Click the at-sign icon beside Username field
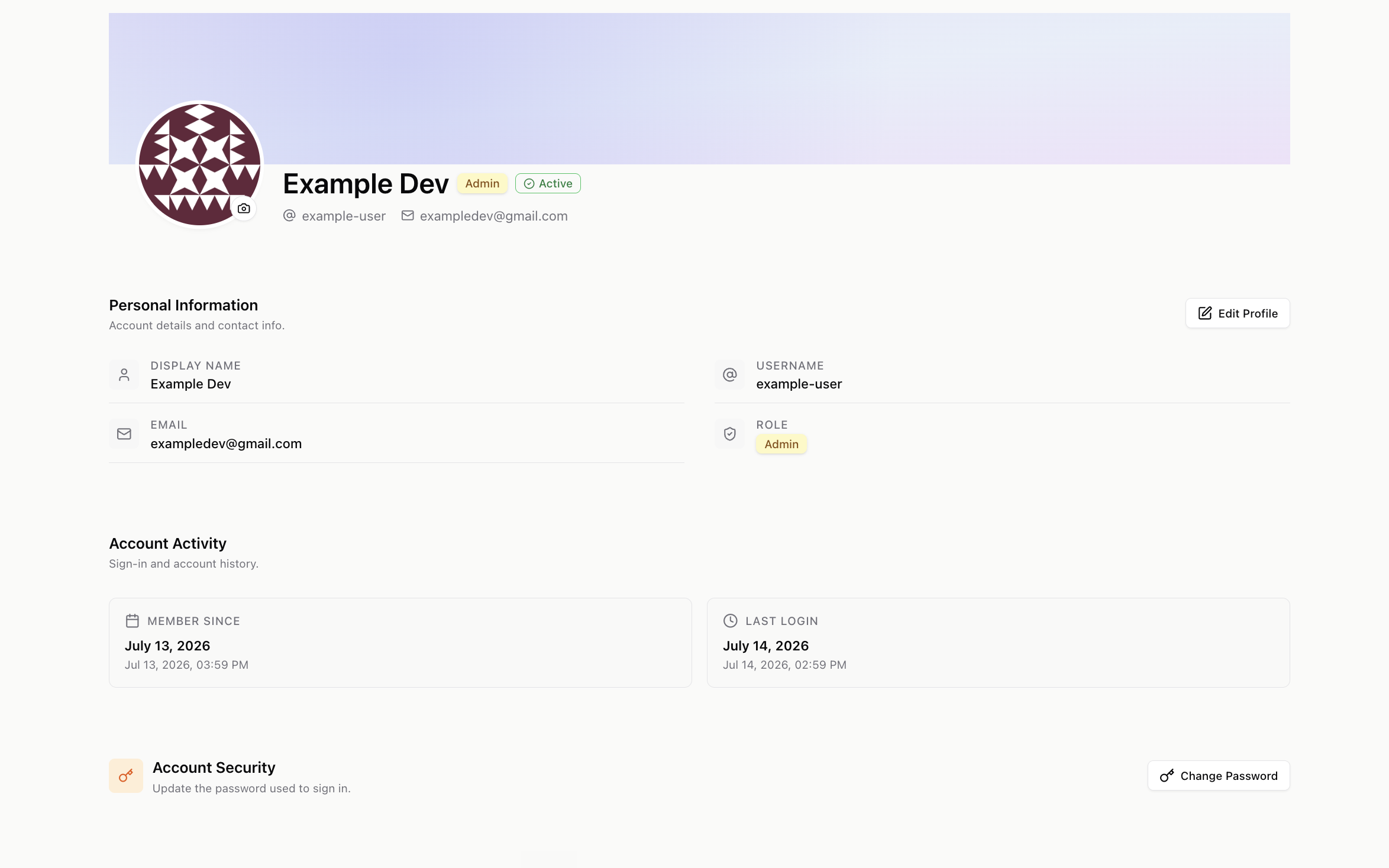 click(730, 375)
